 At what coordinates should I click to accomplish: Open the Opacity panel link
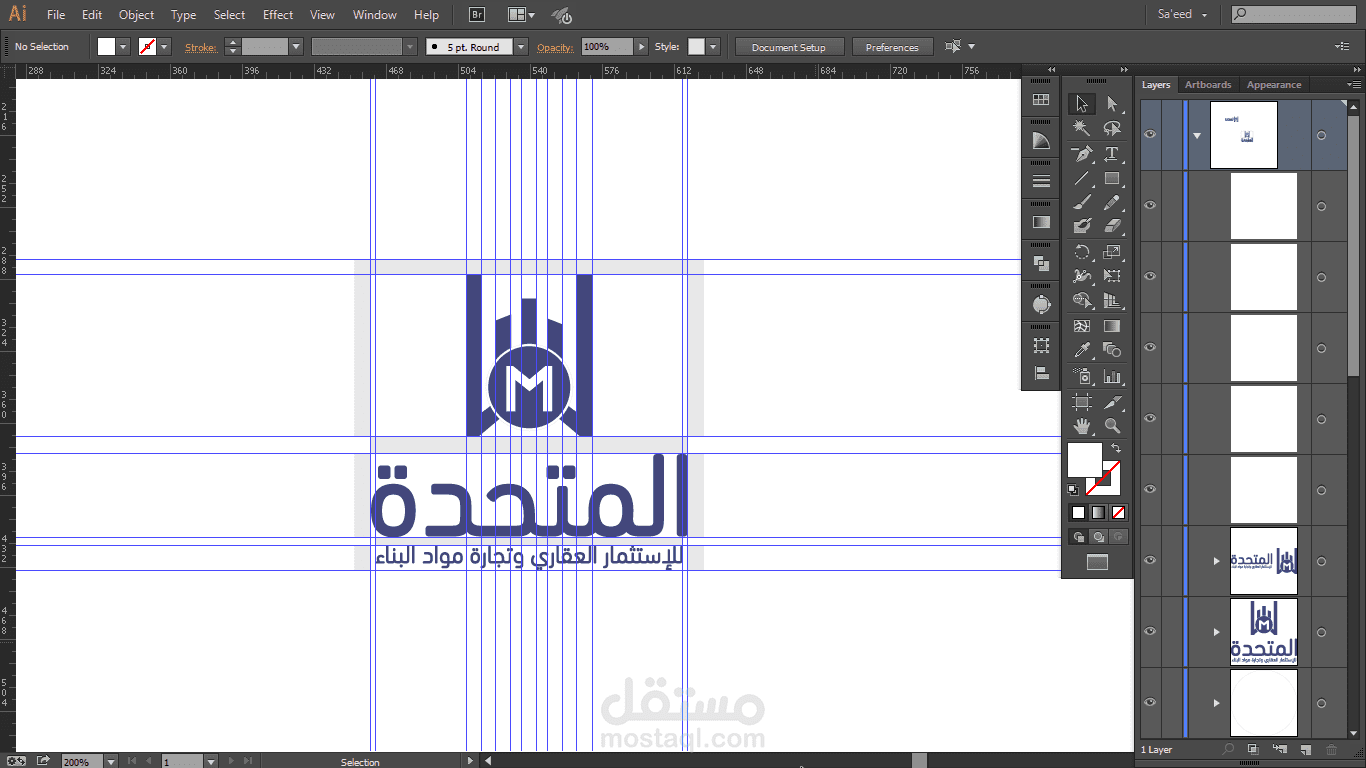pos(555,47)
